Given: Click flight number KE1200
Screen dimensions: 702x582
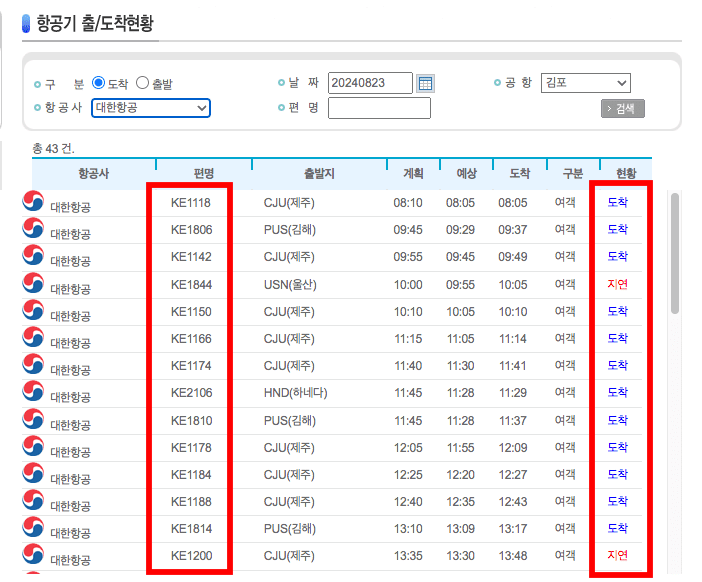Looking at the screenshot, I should click(192, 556).
